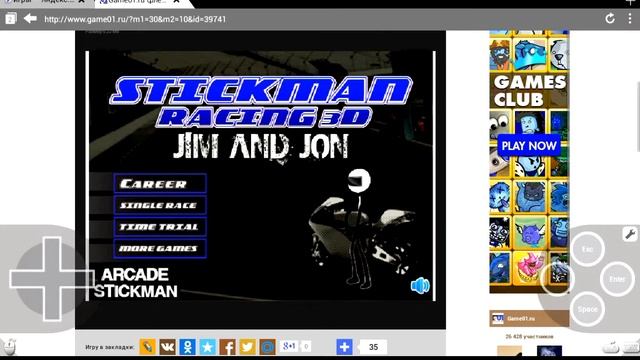
Task: Reload the page with the refresh icon
Action: tap(610, 18)
